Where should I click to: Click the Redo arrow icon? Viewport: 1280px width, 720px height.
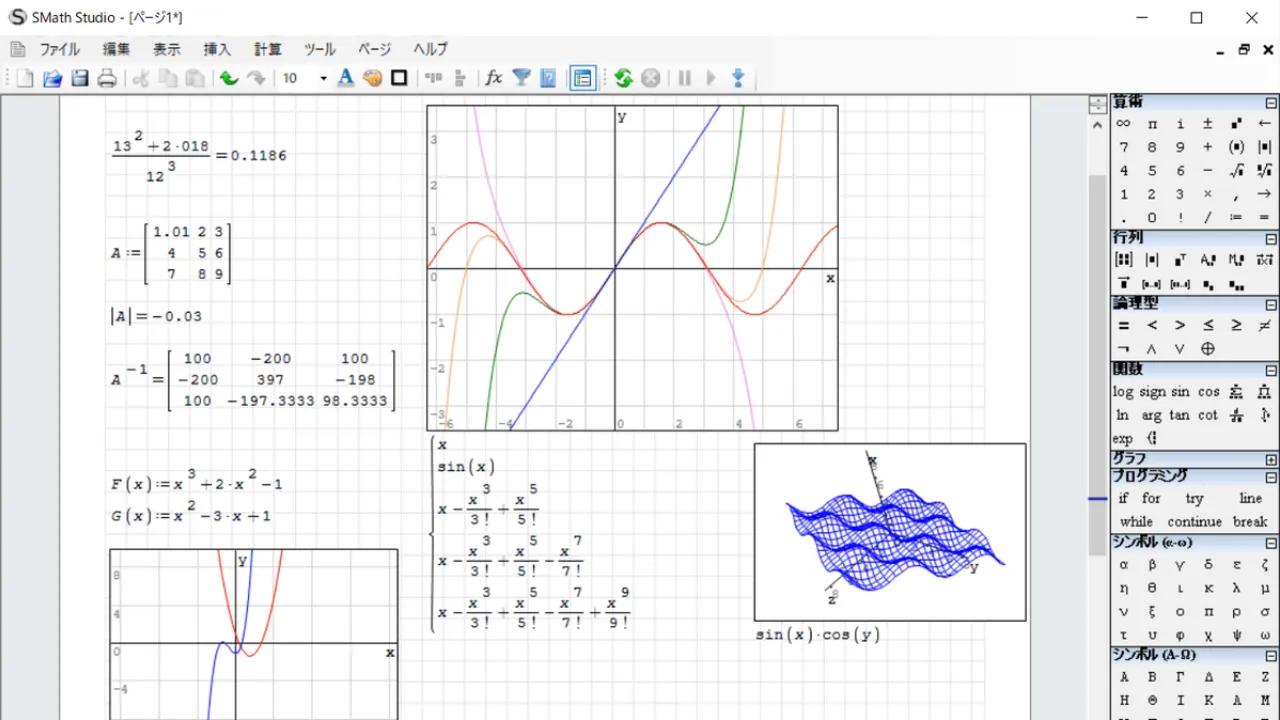(256, 78)
